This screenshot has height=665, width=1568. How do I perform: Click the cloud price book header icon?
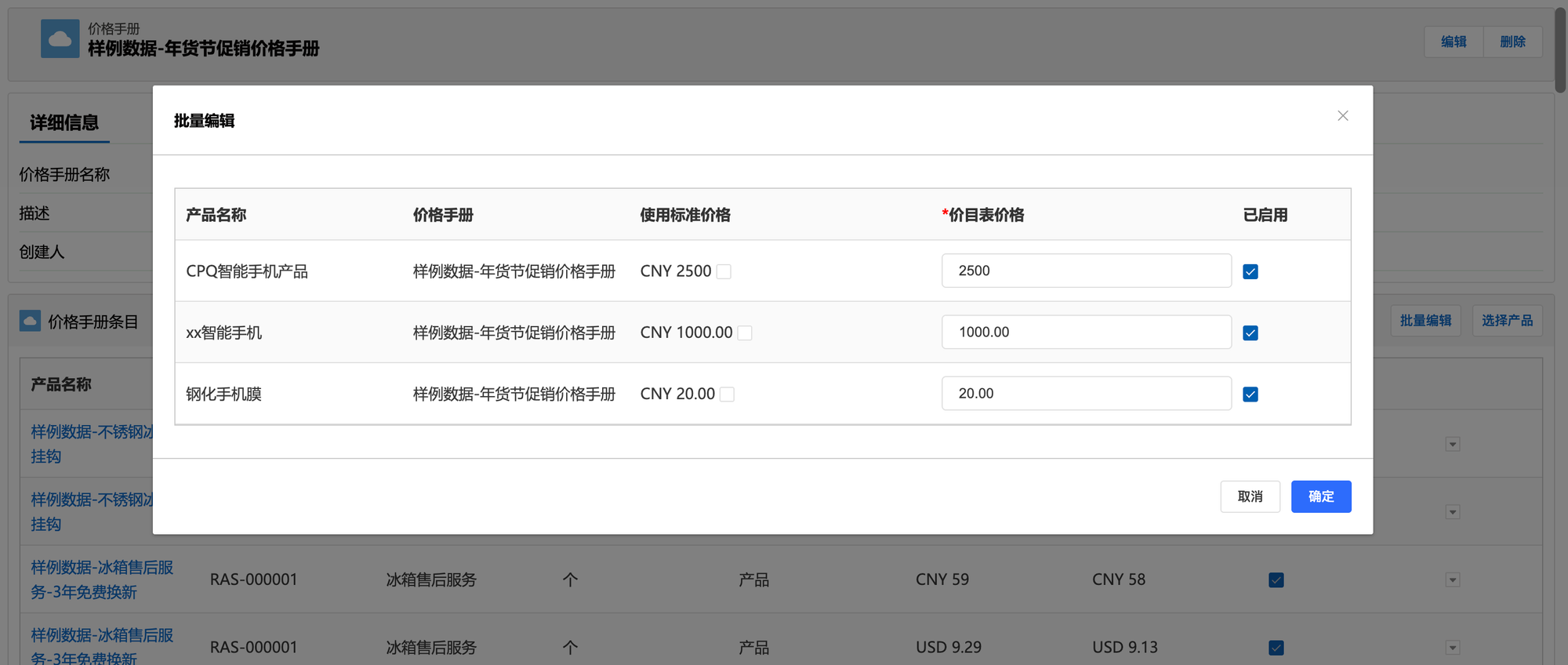60,39
